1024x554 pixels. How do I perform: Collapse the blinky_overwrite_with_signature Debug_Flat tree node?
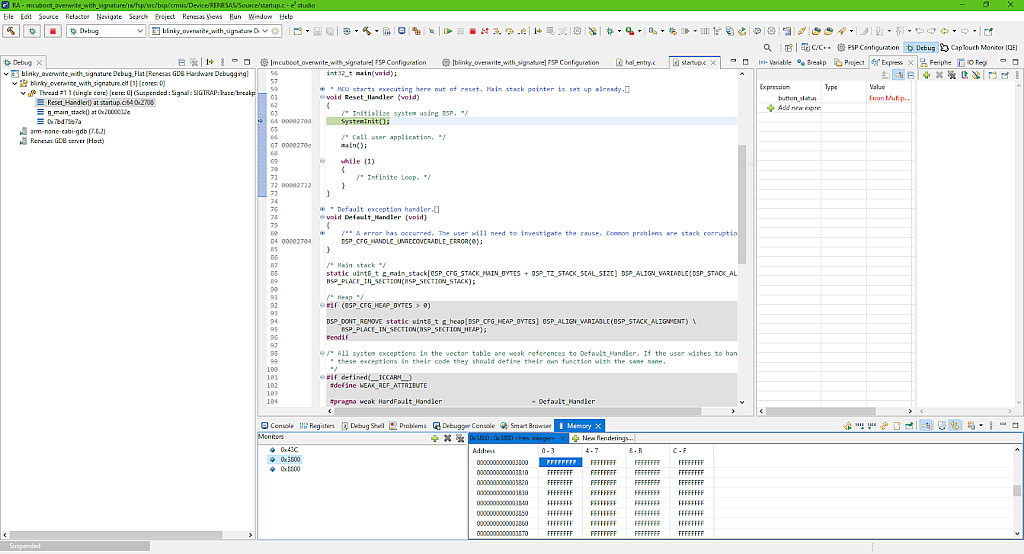[8, 74]
